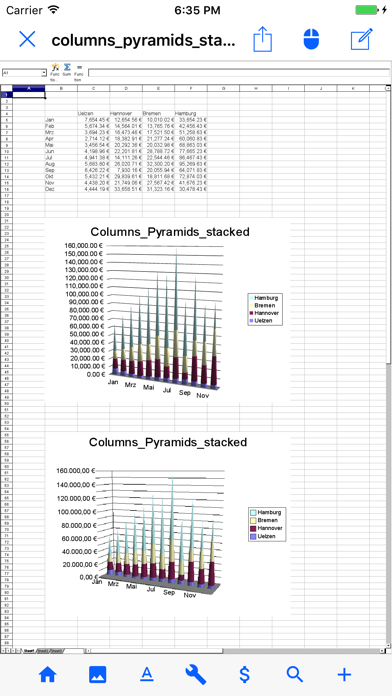Switch to the Sheet2 tab
The height and width of the screenshot is (696, 392).
point(43,651)
